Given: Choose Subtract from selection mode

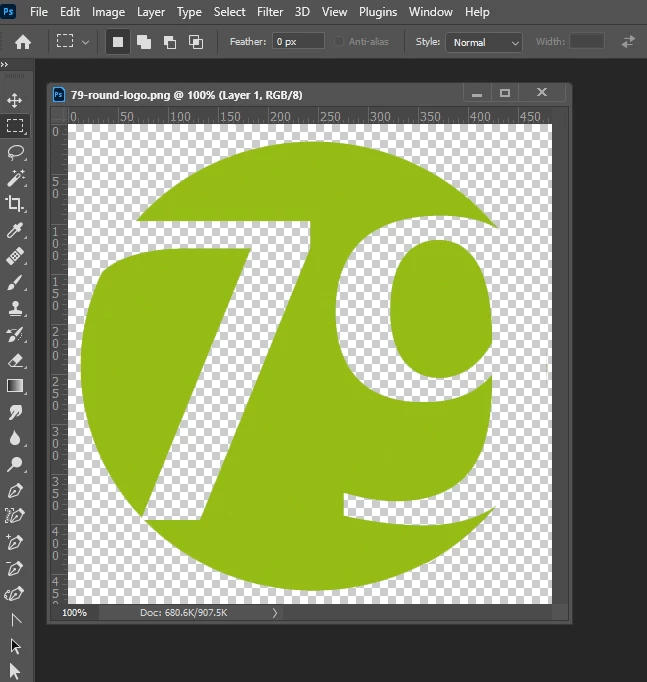Looking at the screenshot, I should point(170,42).
